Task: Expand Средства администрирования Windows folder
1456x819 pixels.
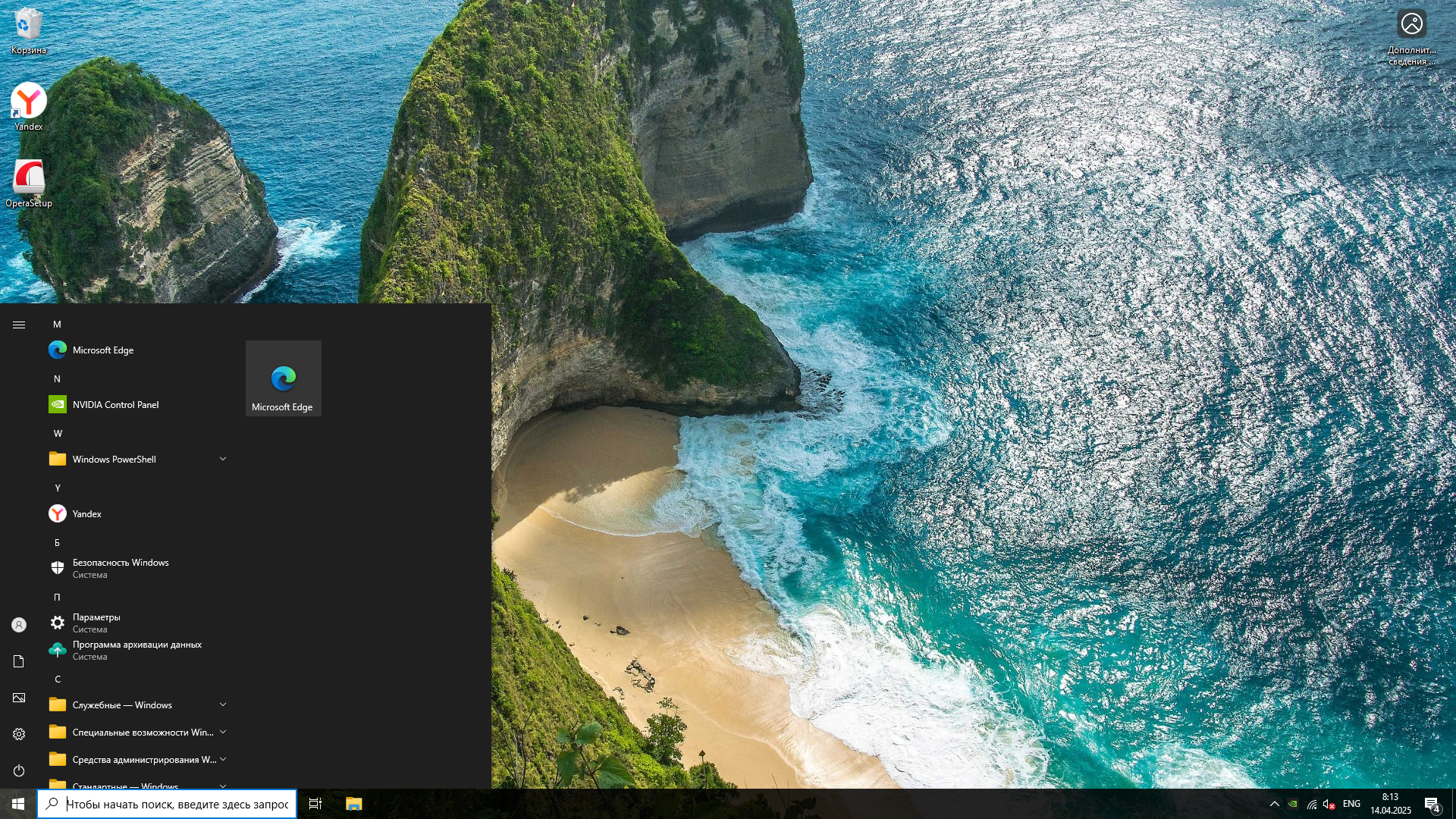Action: pyautogui.click(x=136, y=760)
